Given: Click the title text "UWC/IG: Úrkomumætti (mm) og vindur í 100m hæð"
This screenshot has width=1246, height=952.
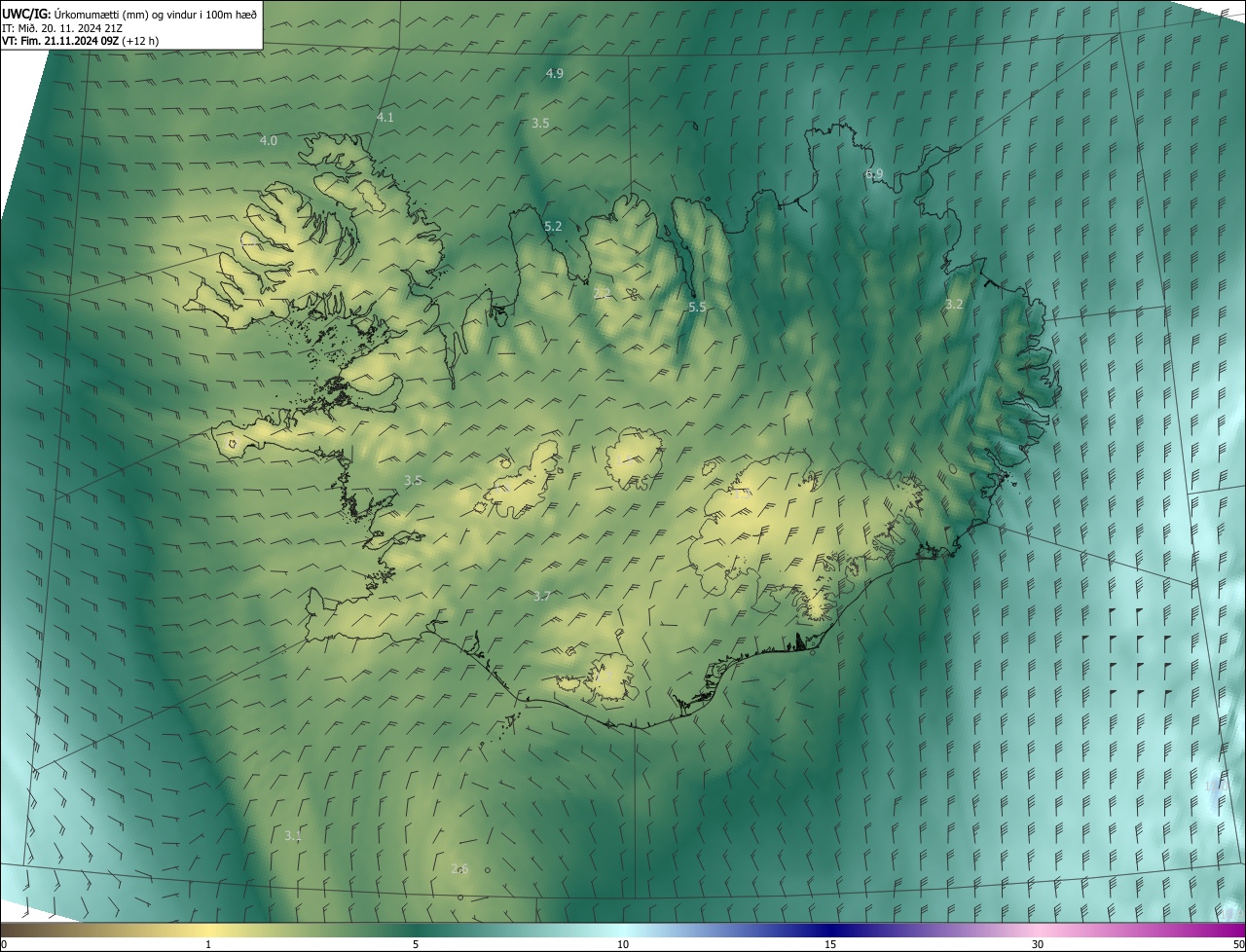Looking at the screenshot, I should click(129, 13).
